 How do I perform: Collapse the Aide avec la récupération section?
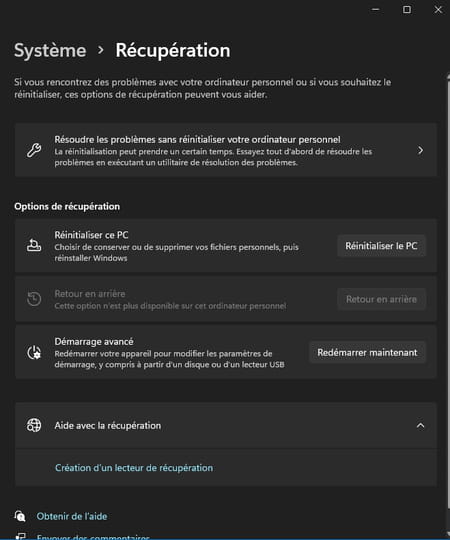point(420,426)
